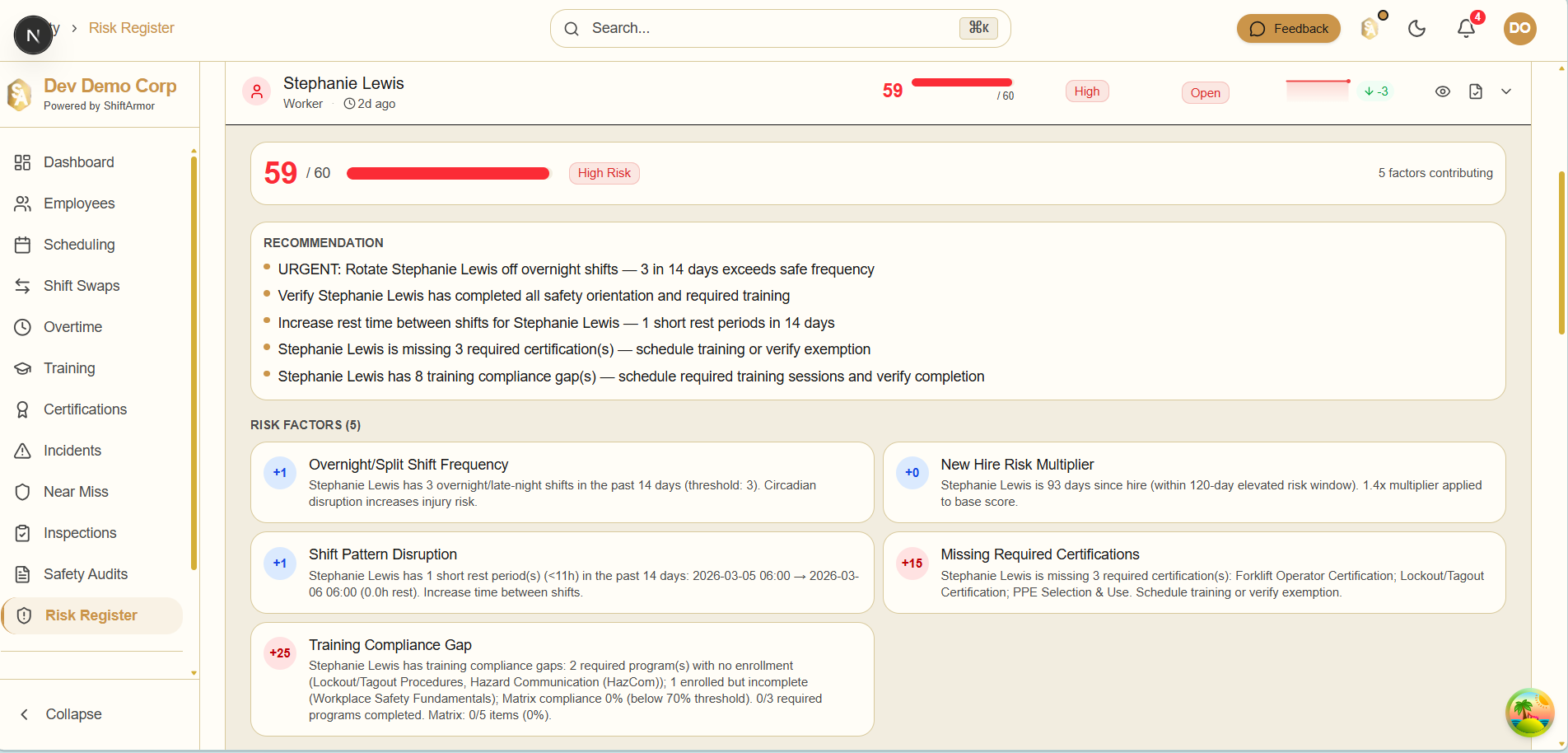Click '5 factors contributing' text
Screen dimensions: 1568x753
tap(1435, 173)
